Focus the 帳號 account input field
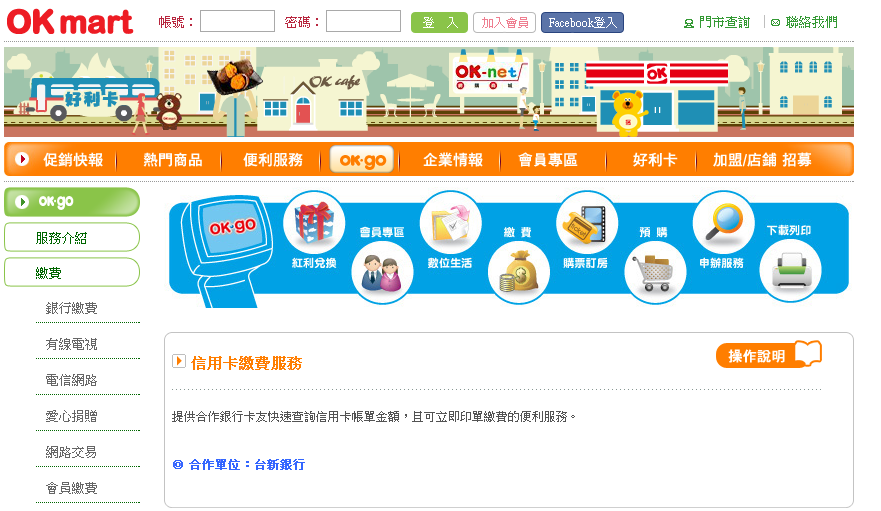This screenshot has width=881, height=511. 238,21
